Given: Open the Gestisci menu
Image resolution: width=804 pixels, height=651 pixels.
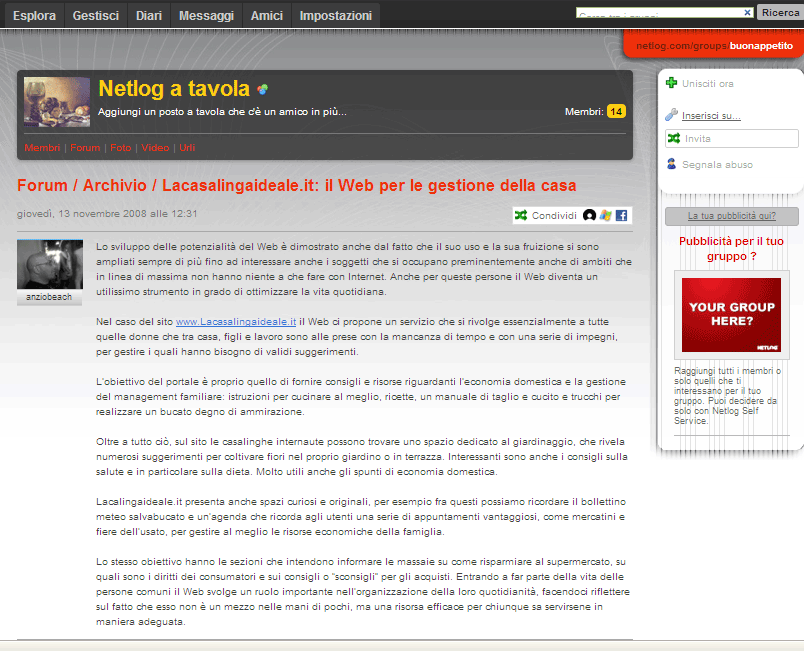Looking at the screenshot, I should tap(96, 16).
